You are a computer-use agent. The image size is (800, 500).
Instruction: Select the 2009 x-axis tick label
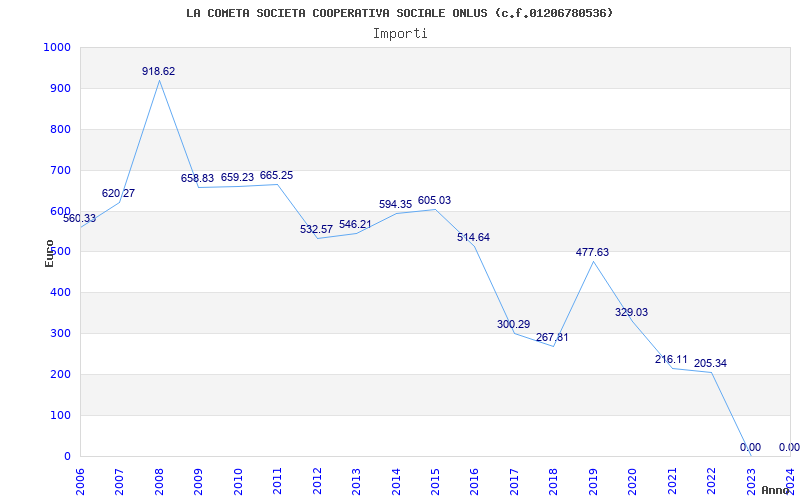[x=198, y=482]
